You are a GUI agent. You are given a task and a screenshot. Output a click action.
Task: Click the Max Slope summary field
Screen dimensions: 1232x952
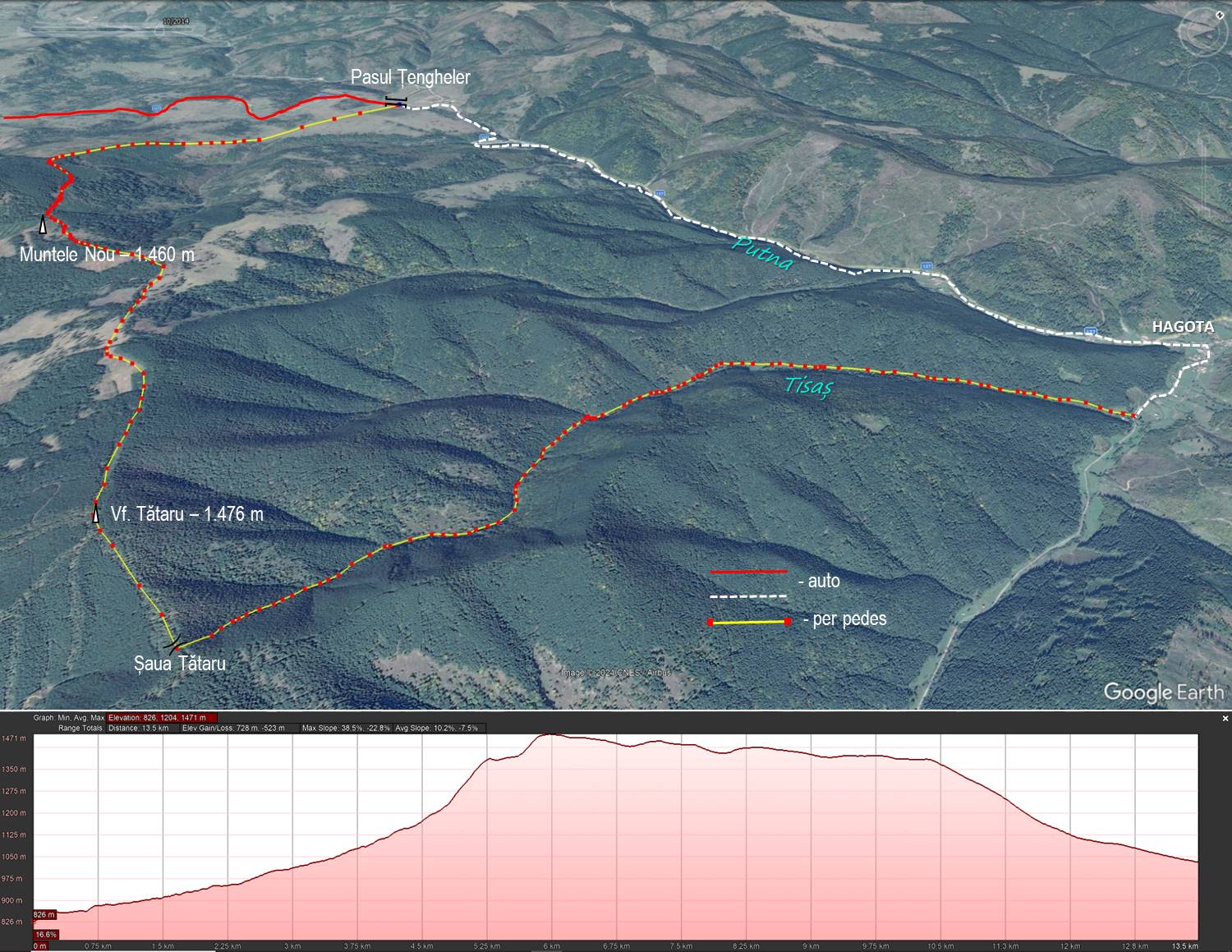346,729
